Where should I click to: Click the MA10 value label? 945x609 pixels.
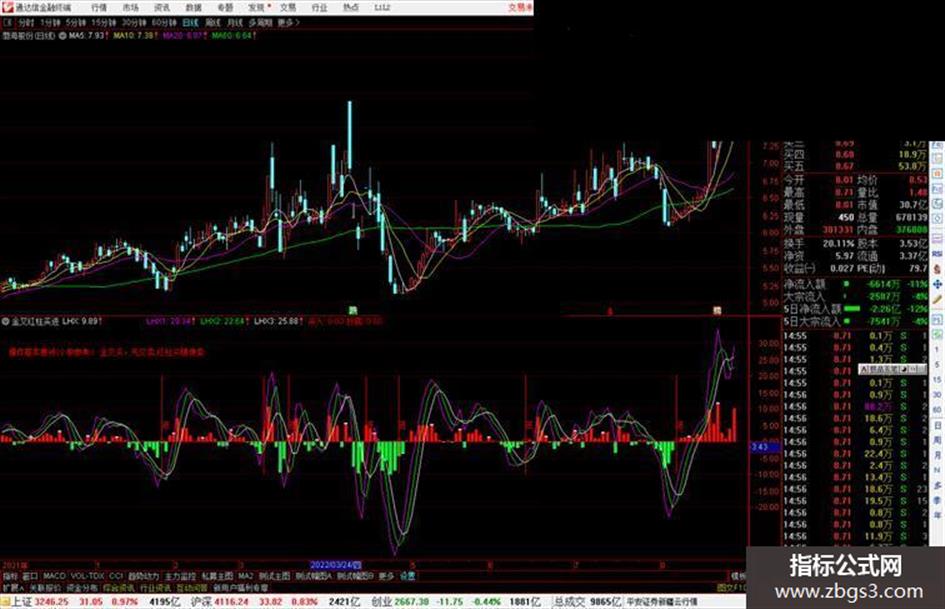click(x=136, y=36)
